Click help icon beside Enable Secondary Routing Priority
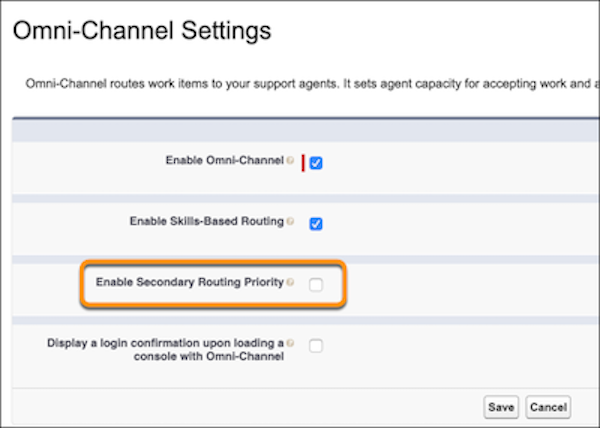The image size is (600, 428). pyautogui.click(x=290, y=283)
